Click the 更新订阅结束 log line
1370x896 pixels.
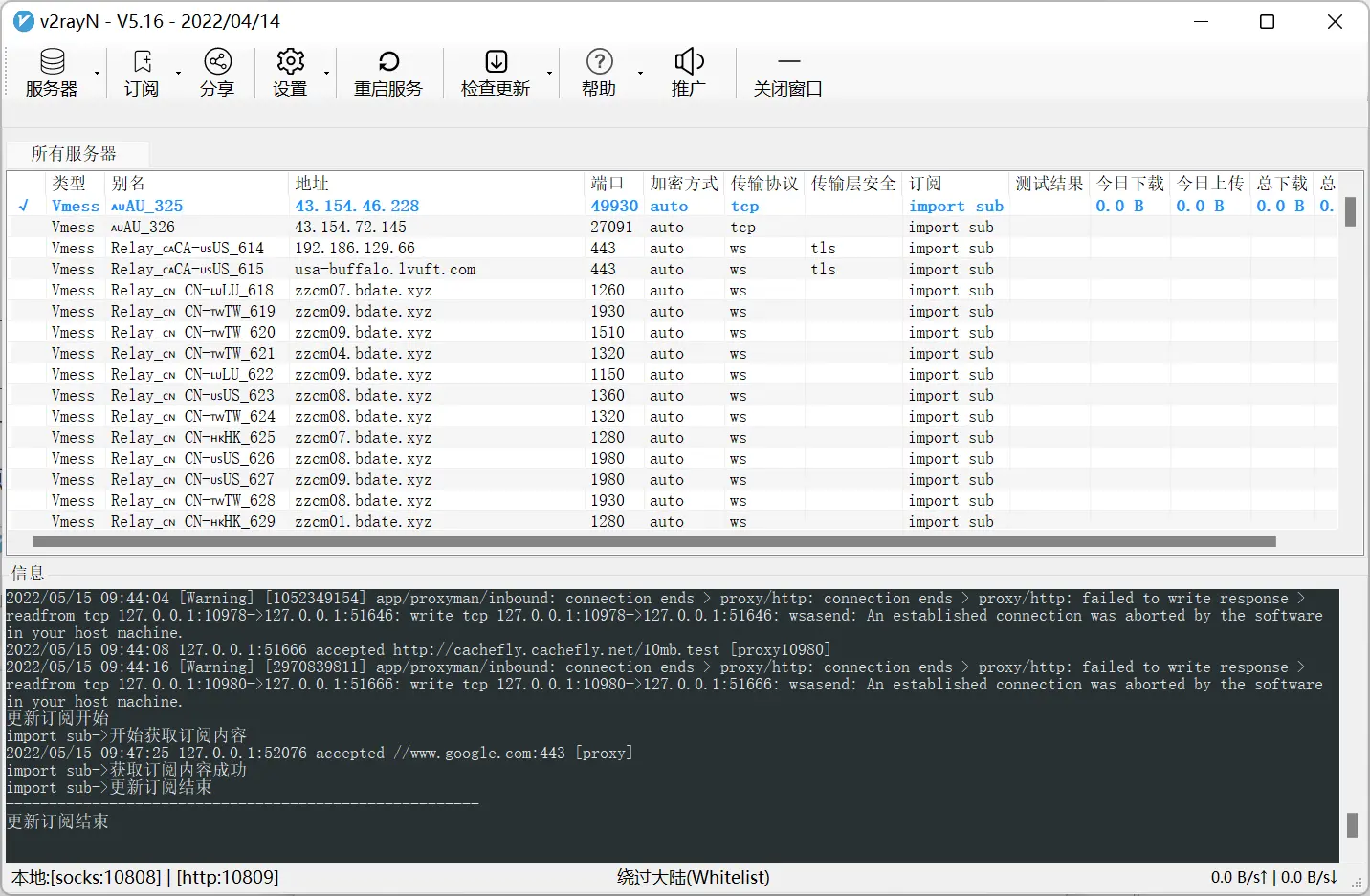pos(57,821)
